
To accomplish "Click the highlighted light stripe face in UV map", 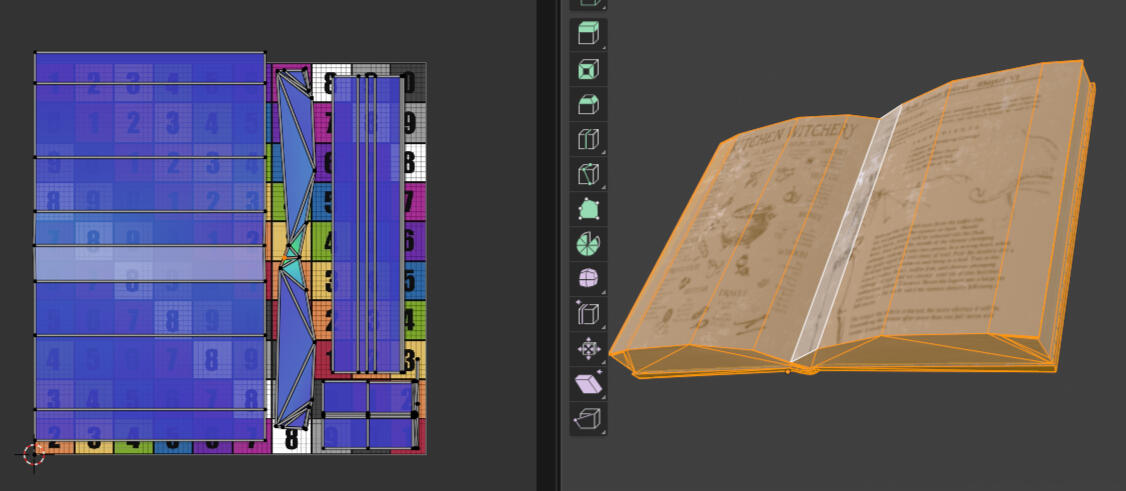I will coord(150,263).
